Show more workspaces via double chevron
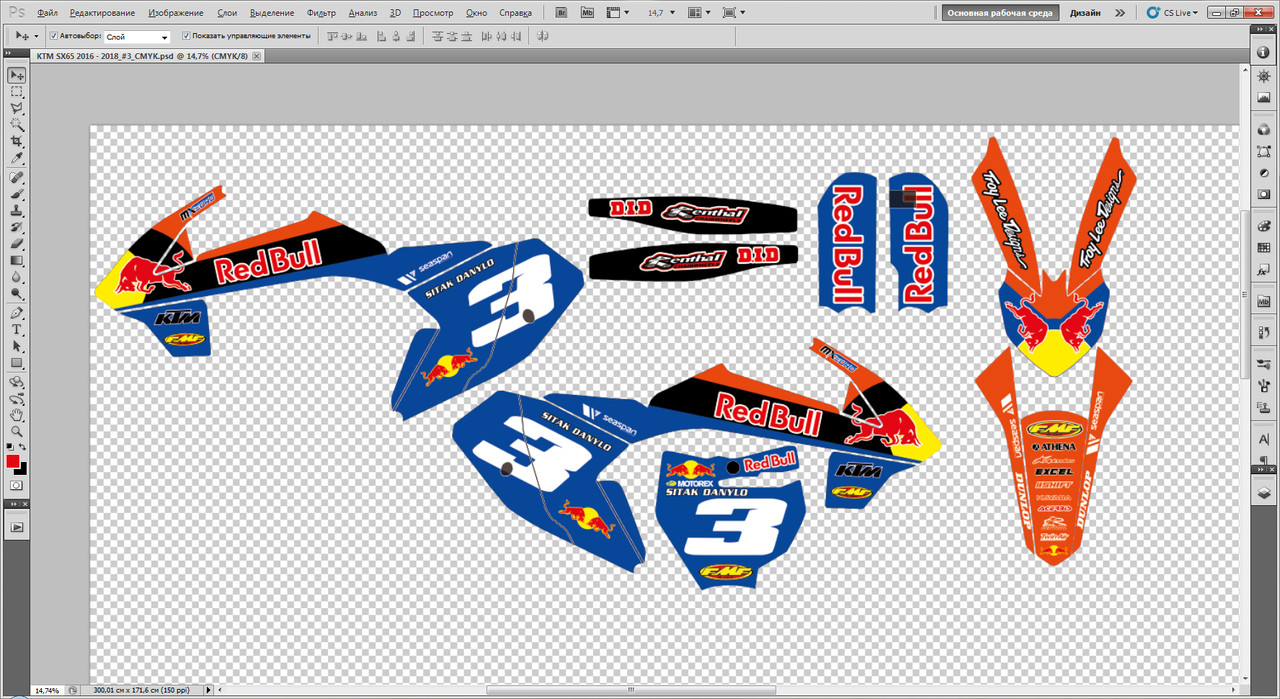 1119,13
